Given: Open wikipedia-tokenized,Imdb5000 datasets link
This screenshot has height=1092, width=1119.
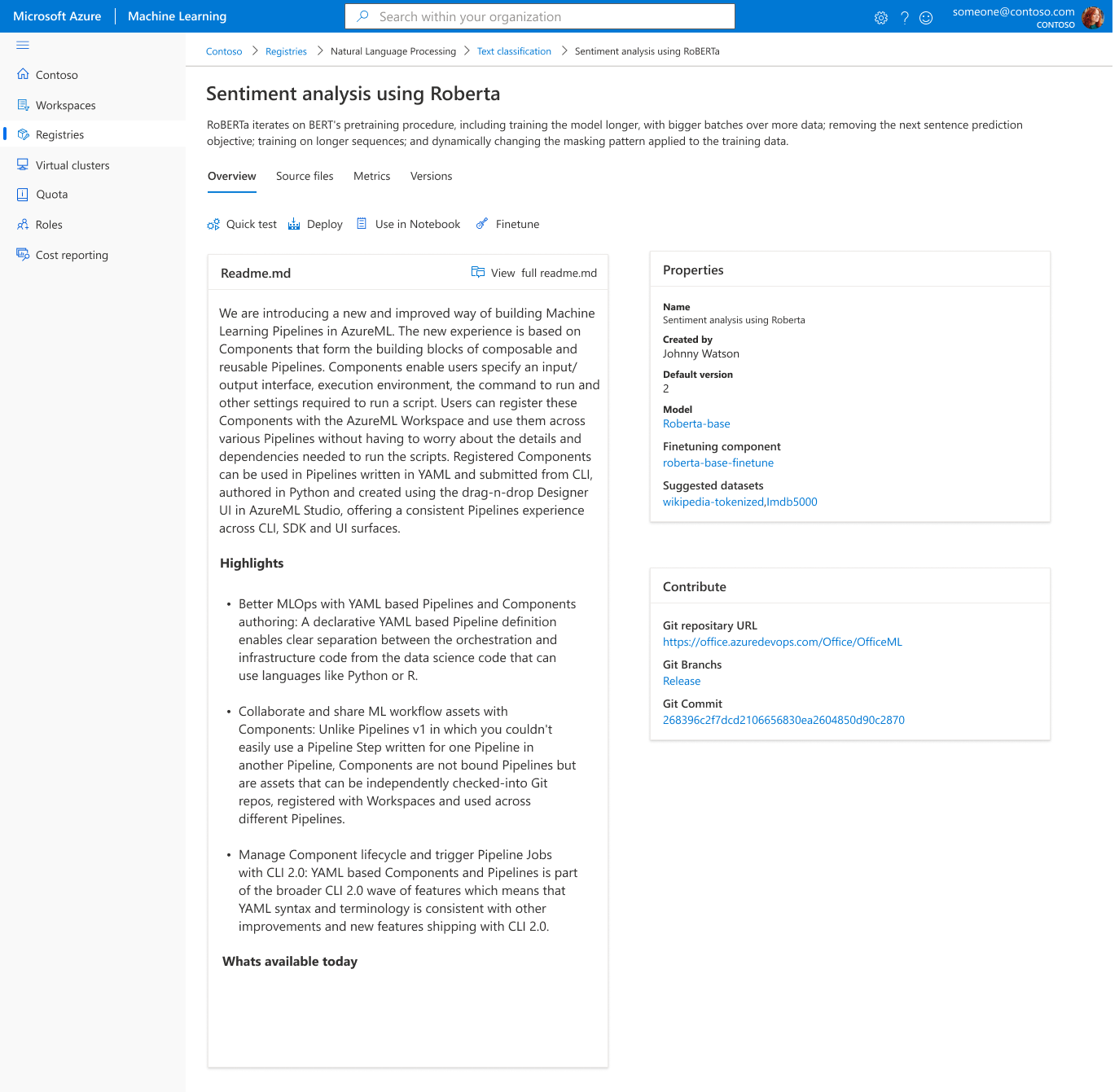Looking at the screenshot, I should (740, 502).
